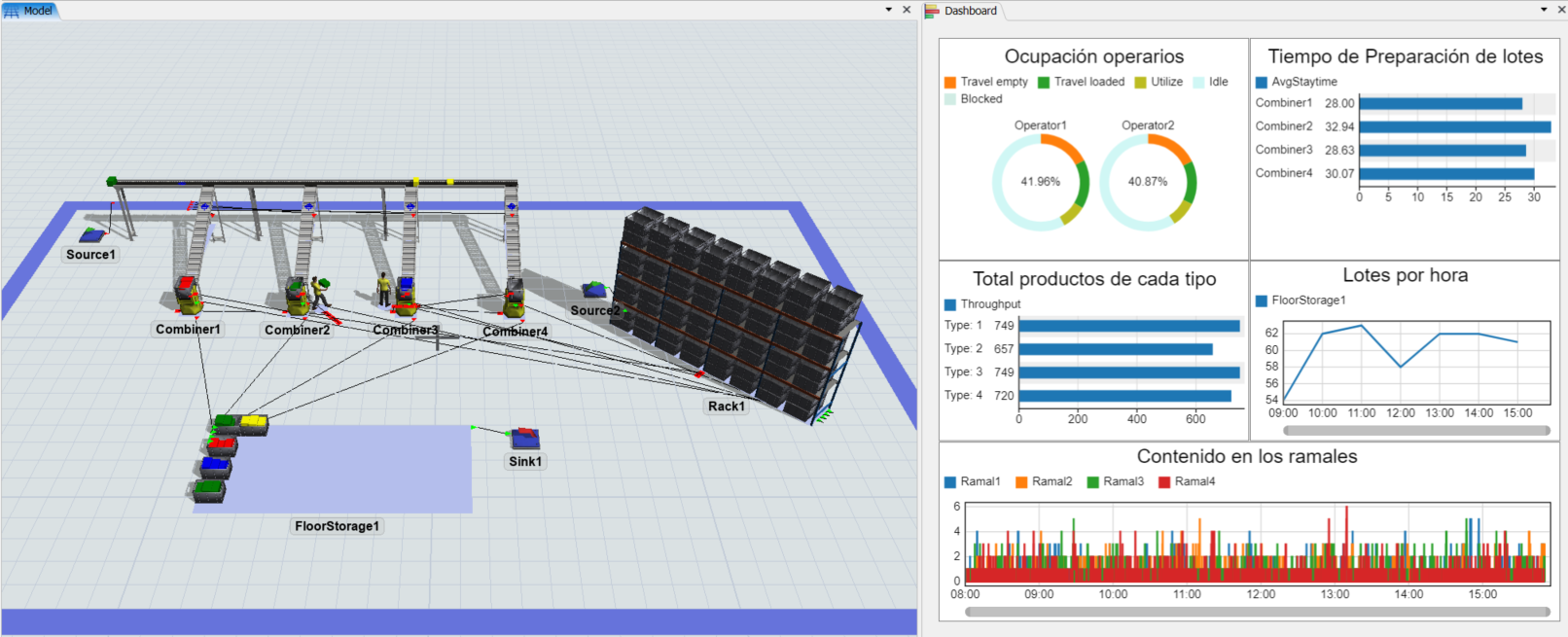This screenshot has width=1568, height=637.
Task: Click the Contenido en los ramales scrollbar
Action: (1257, 612)
